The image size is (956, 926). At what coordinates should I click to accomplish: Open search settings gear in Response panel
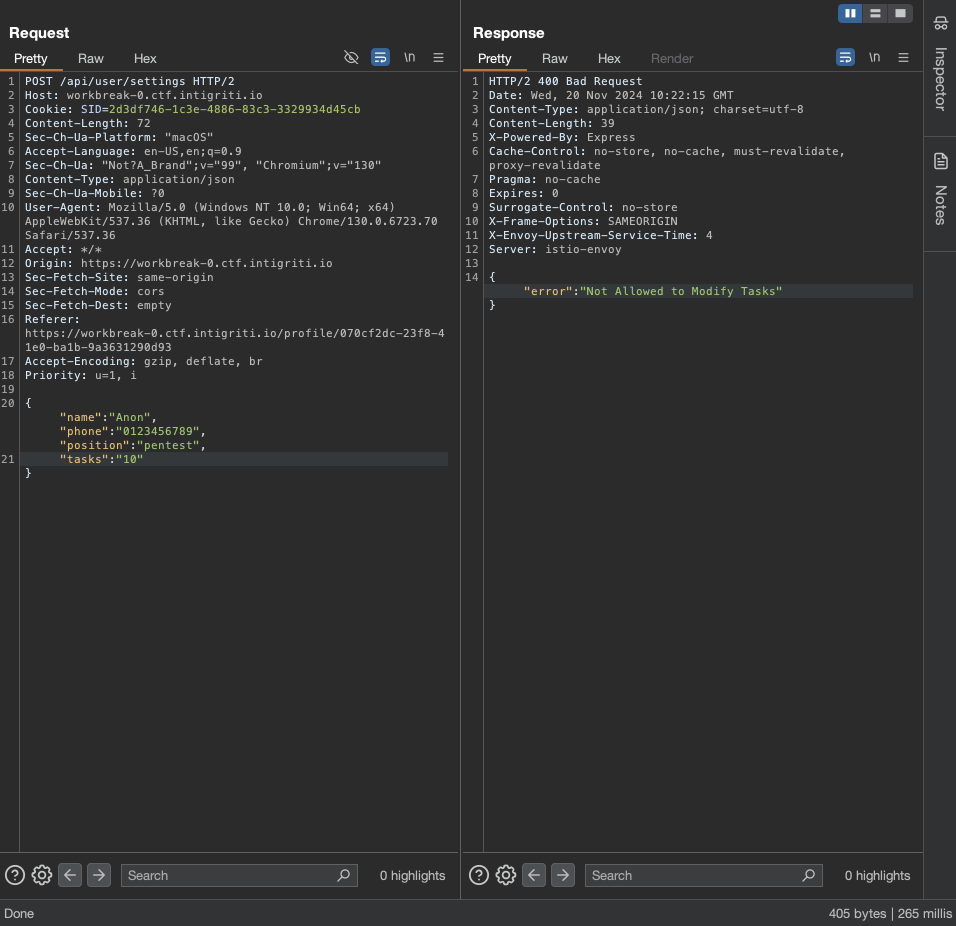tap(506, 875)
